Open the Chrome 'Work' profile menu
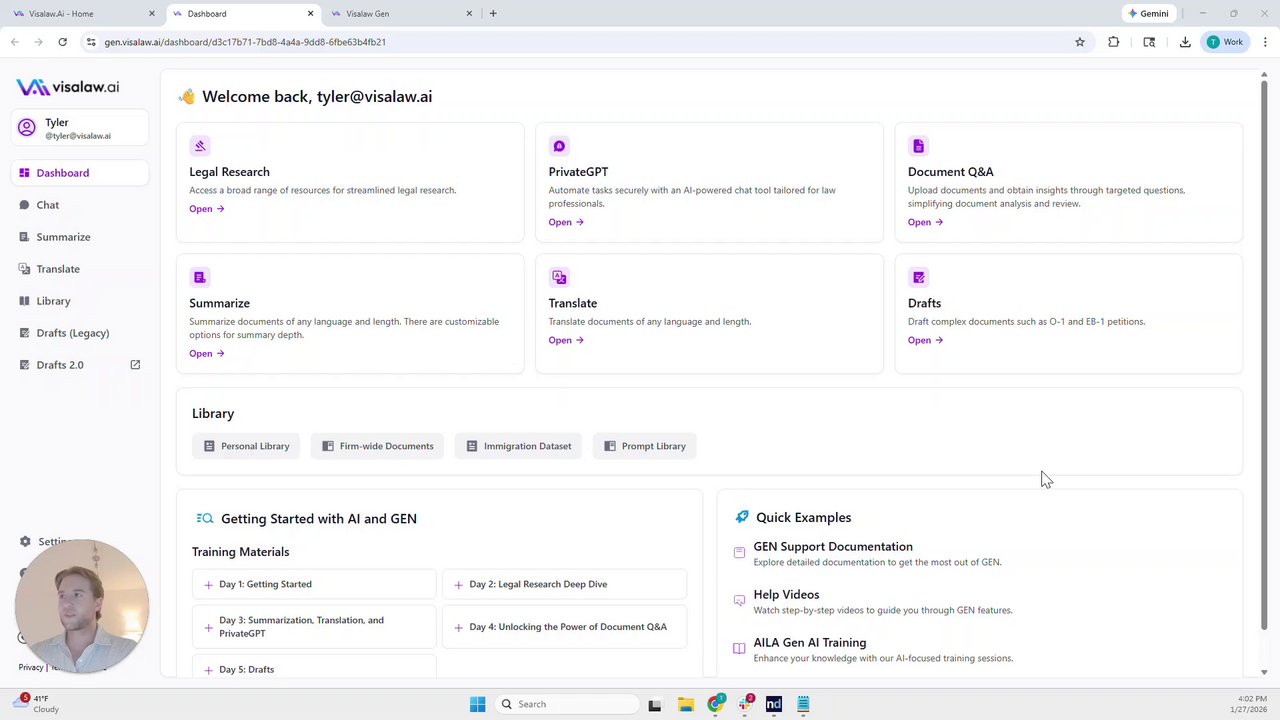This screenshot has height=720, width=1280. 1225,42
